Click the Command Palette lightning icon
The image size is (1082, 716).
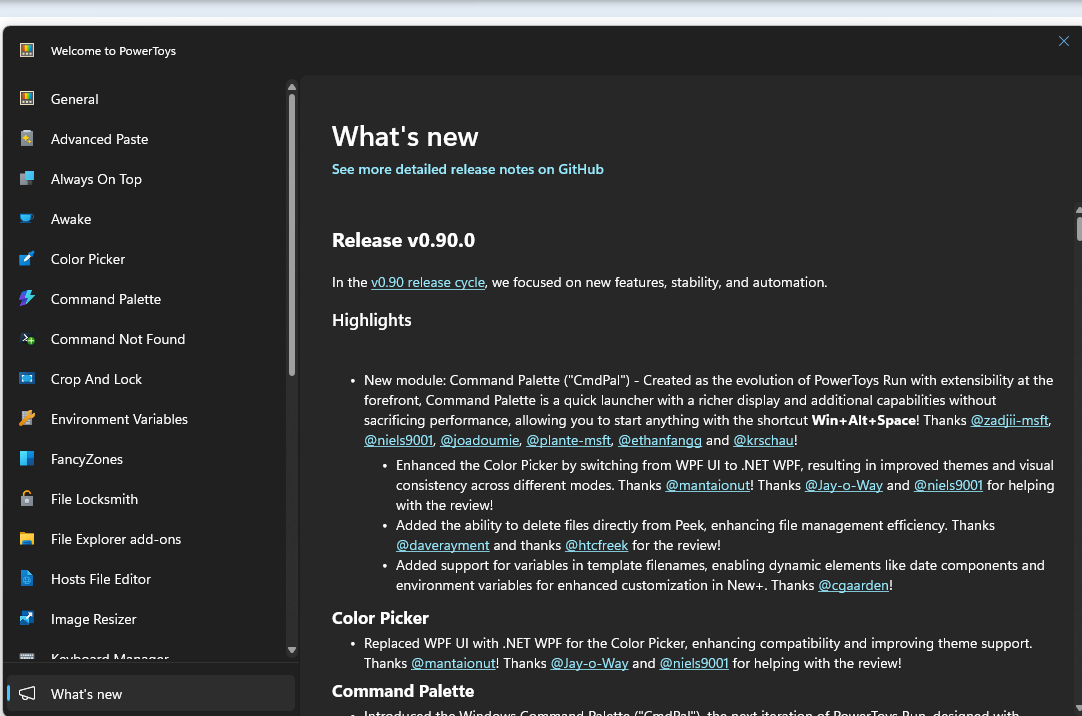coord(27,299)
